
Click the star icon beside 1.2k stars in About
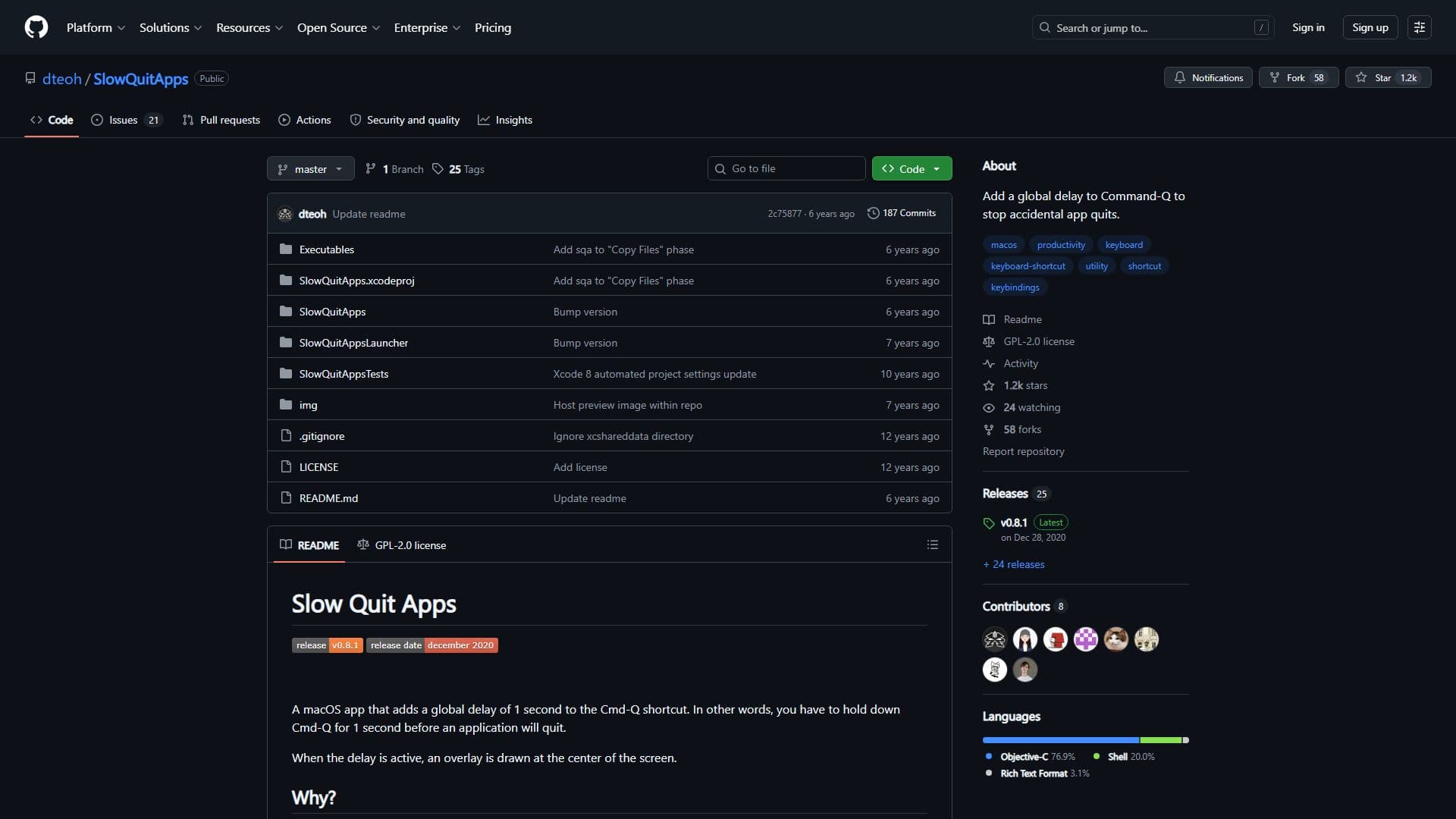pyautogui.click(x=989, y=385)
